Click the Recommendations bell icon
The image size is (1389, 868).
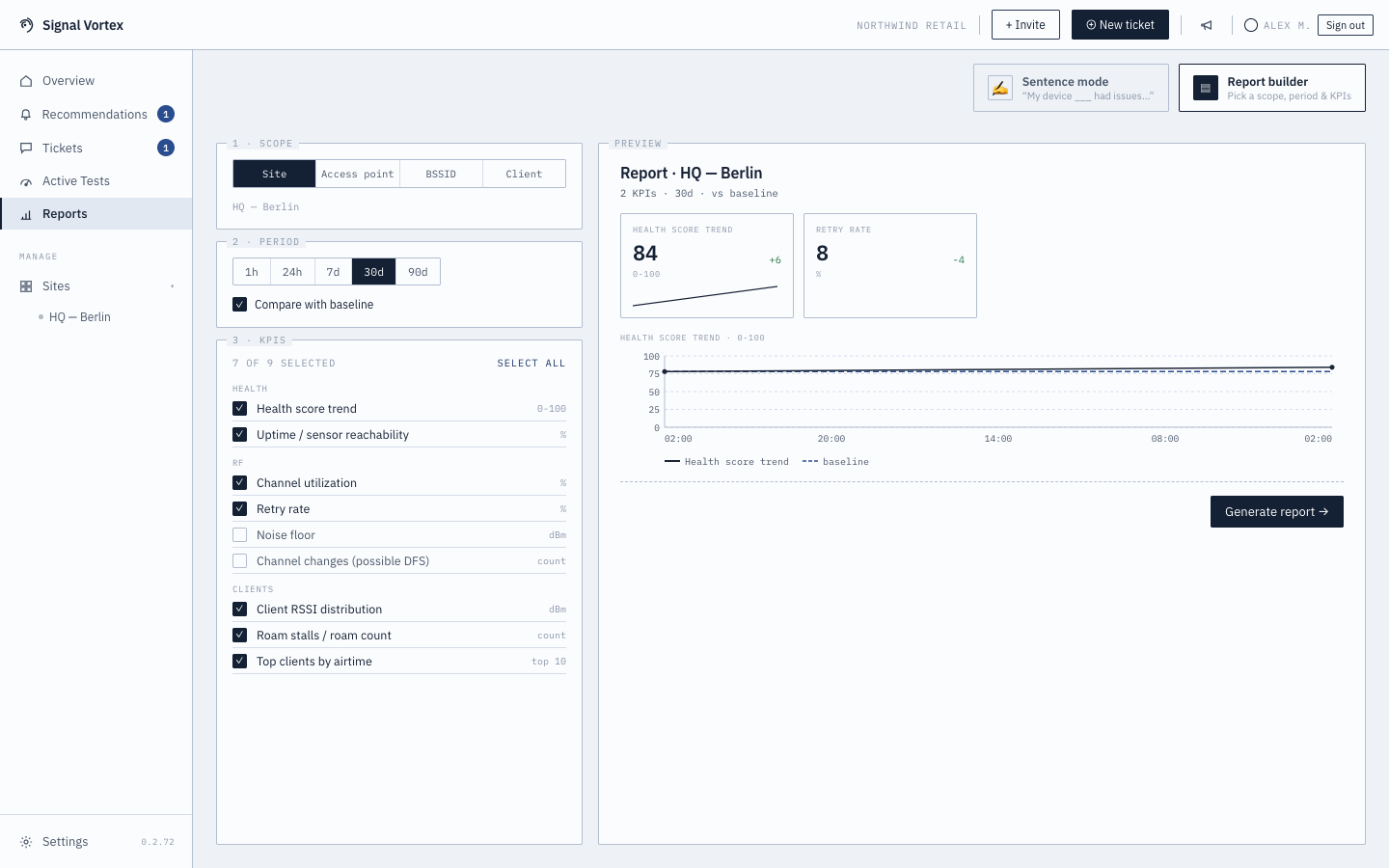click(x=26, y=115)
